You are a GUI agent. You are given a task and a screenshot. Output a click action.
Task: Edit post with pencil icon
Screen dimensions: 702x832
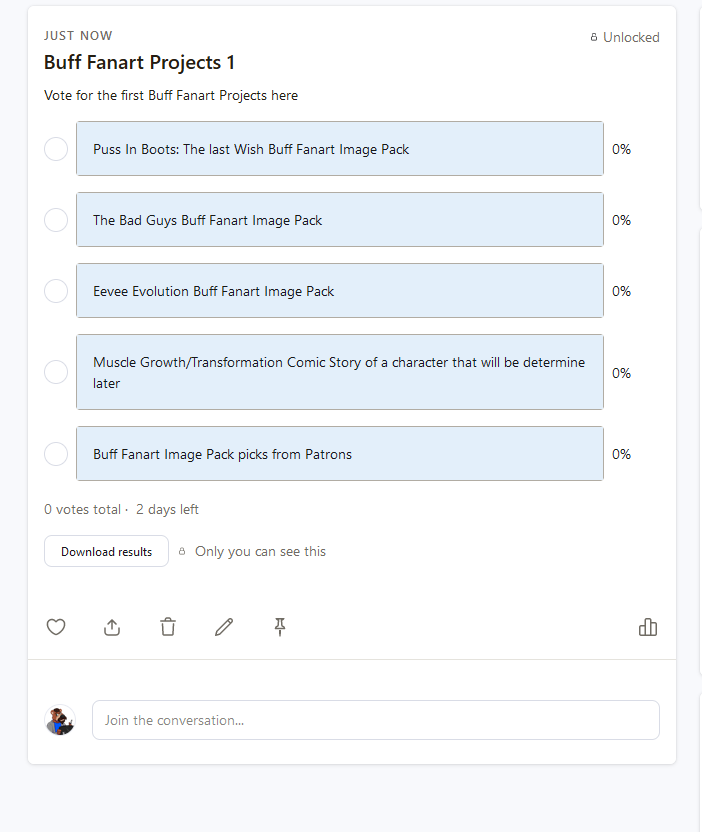(x=224, y=627)
